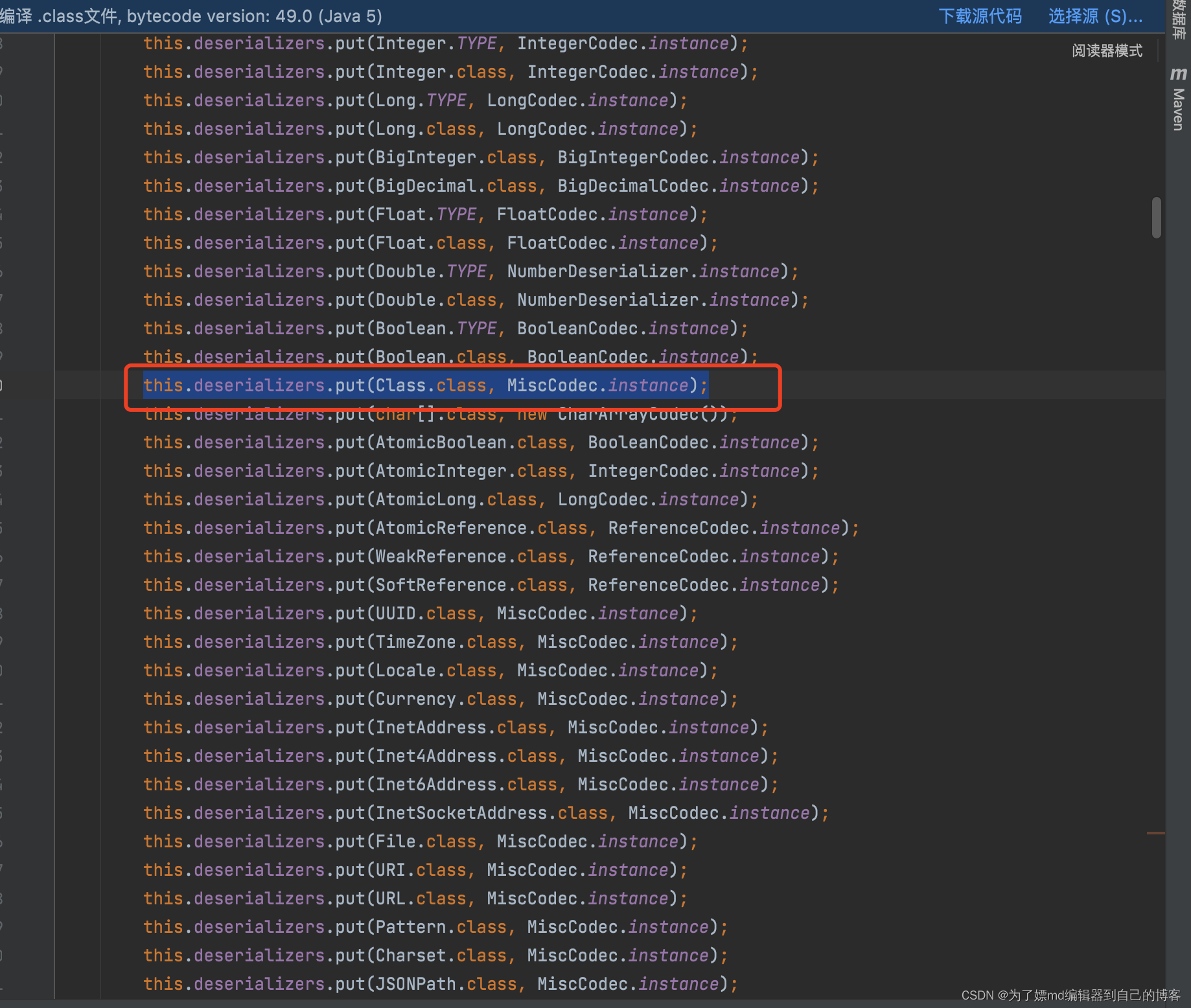
Task: Click the 下载源代码 download sources link
Action: coord(980,16)
